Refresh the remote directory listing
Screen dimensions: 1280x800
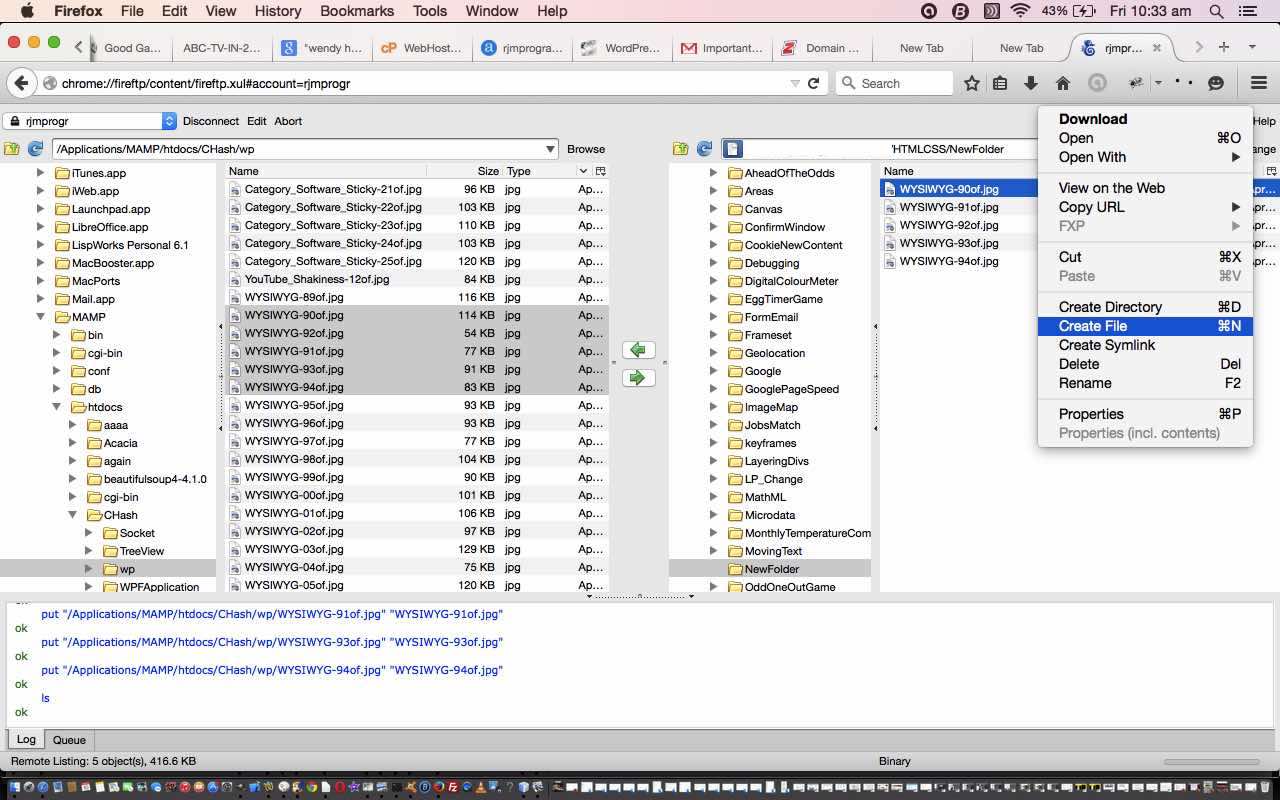[704, 149]
